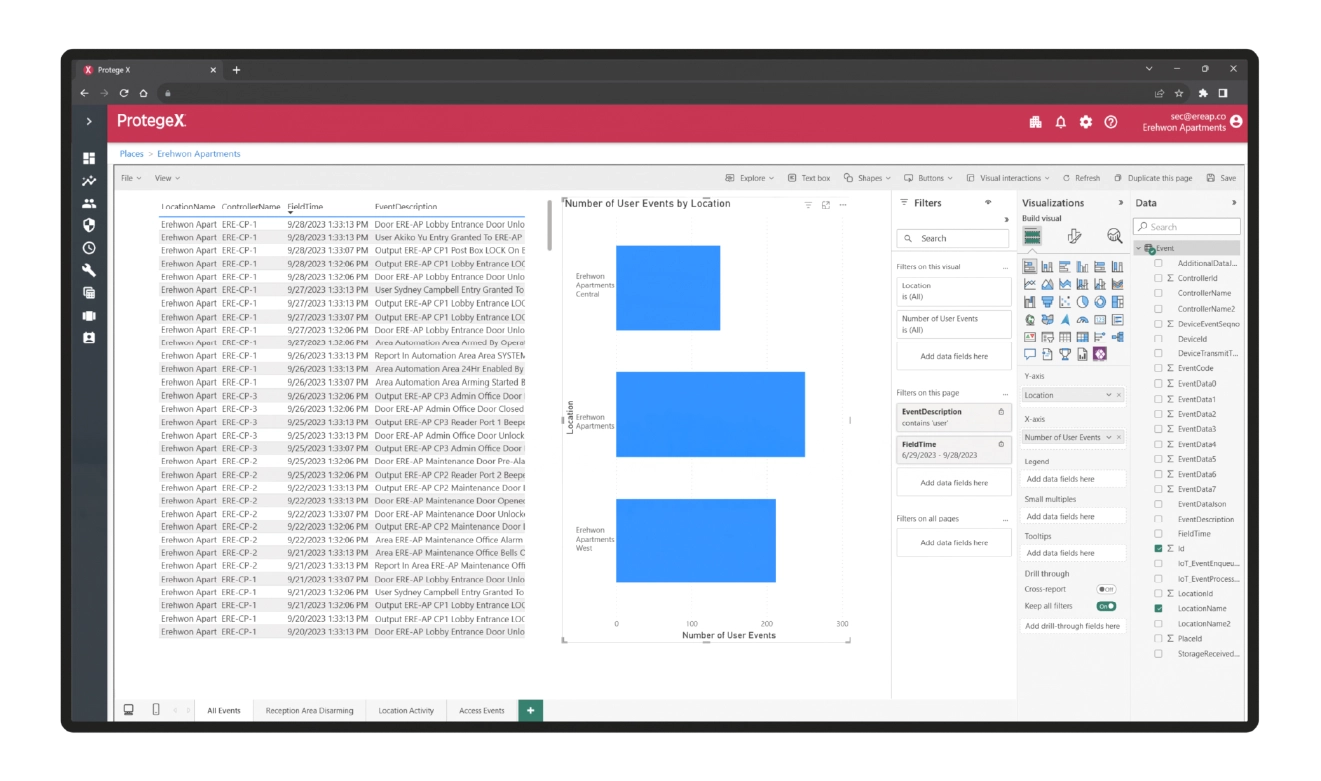
Task: Open the Visual interactions dropdown
Action: (1008, 178)
